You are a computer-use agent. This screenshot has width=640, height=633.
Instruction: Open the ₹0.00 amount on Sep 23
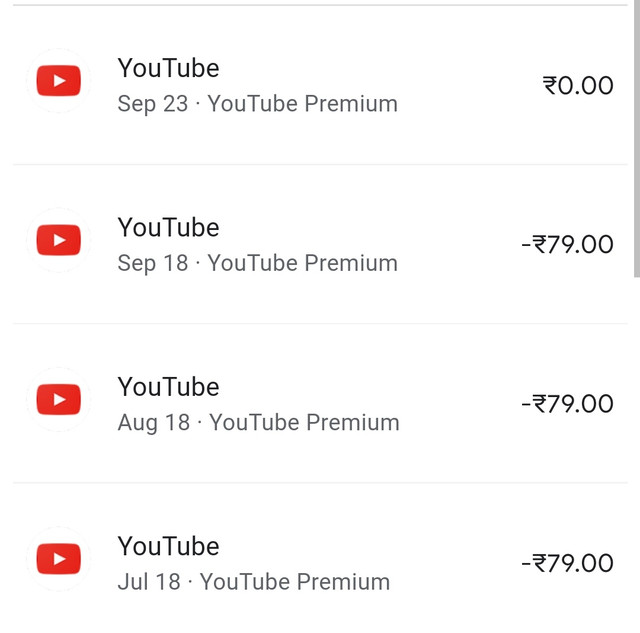pyautogui.click(x=578, y=85)
